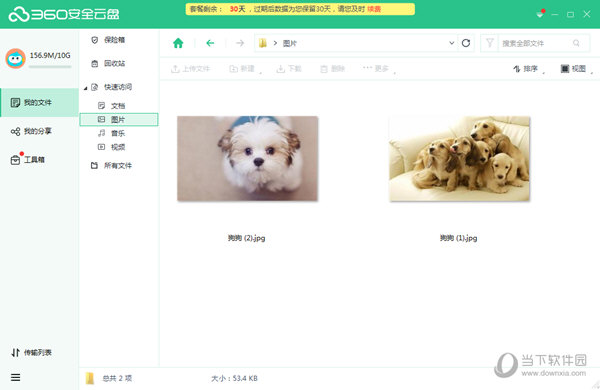600x390 pixels.
Task: Maximize the cloud drive window
Action: (571, 14)
